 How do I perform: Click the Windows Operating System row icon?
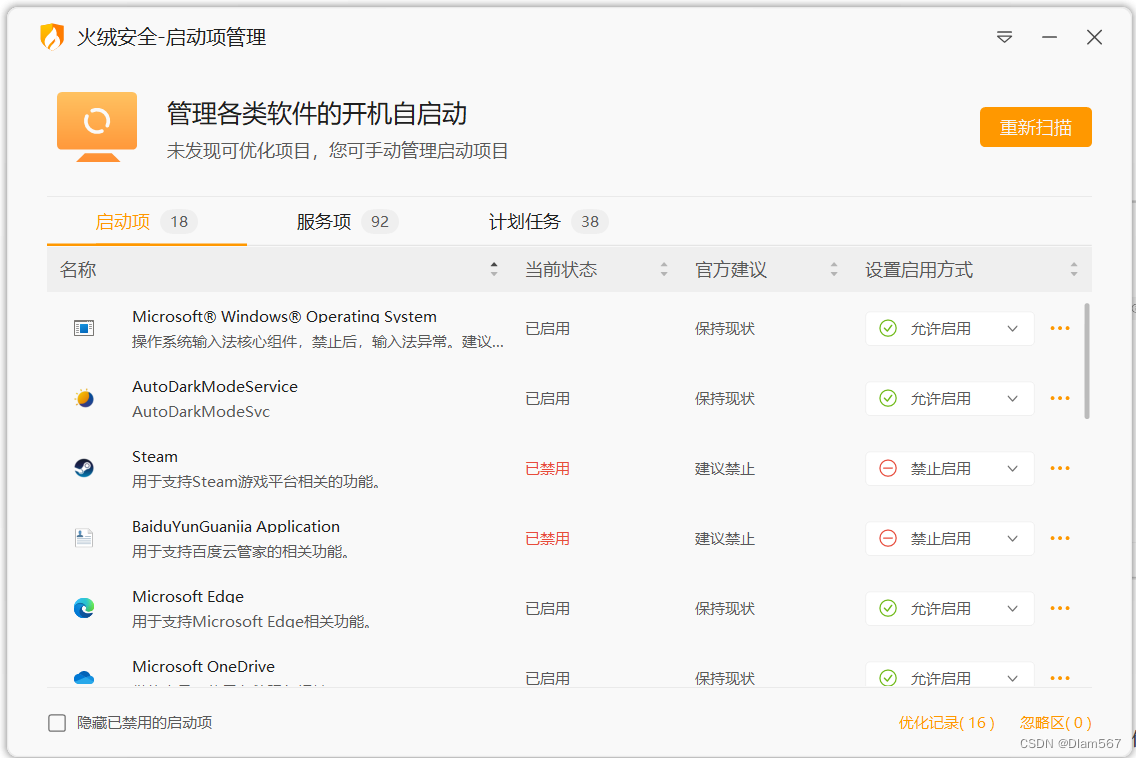click(x=84, y=328)
